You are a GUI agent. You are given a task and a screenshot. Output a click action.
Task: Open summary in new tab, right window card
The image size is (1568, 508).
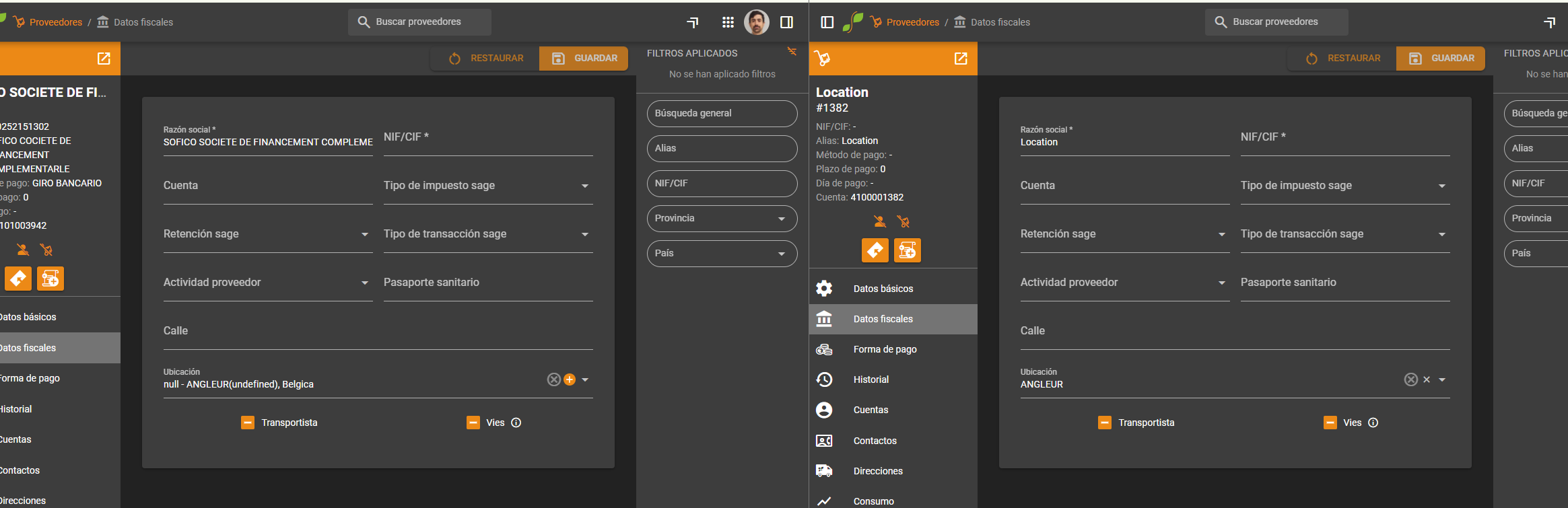(961, 59)
